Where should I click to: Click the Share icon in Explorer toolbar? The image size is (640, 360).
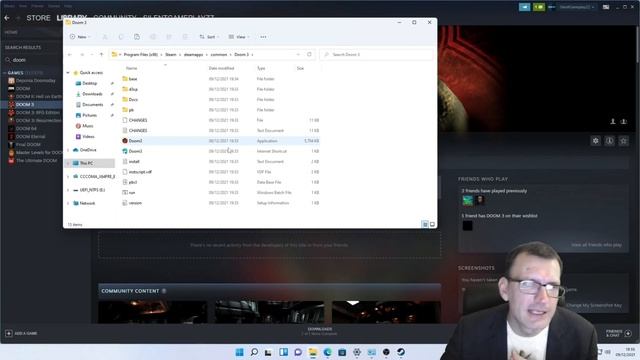(169, 37)
